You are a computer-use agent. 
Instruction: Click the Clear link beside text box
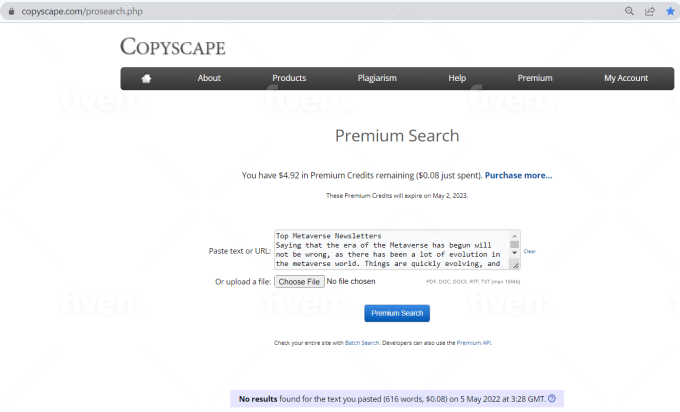(530, 251)
